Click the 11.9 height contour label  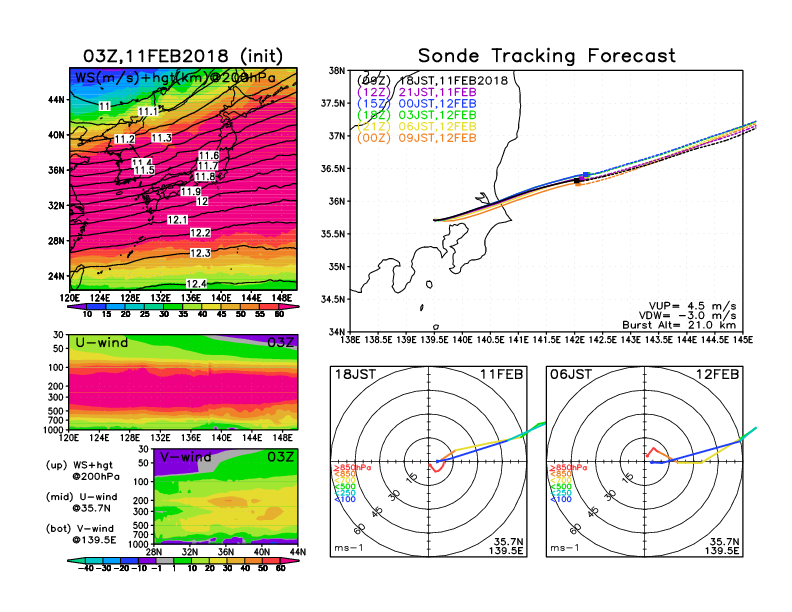pos(191,191)
